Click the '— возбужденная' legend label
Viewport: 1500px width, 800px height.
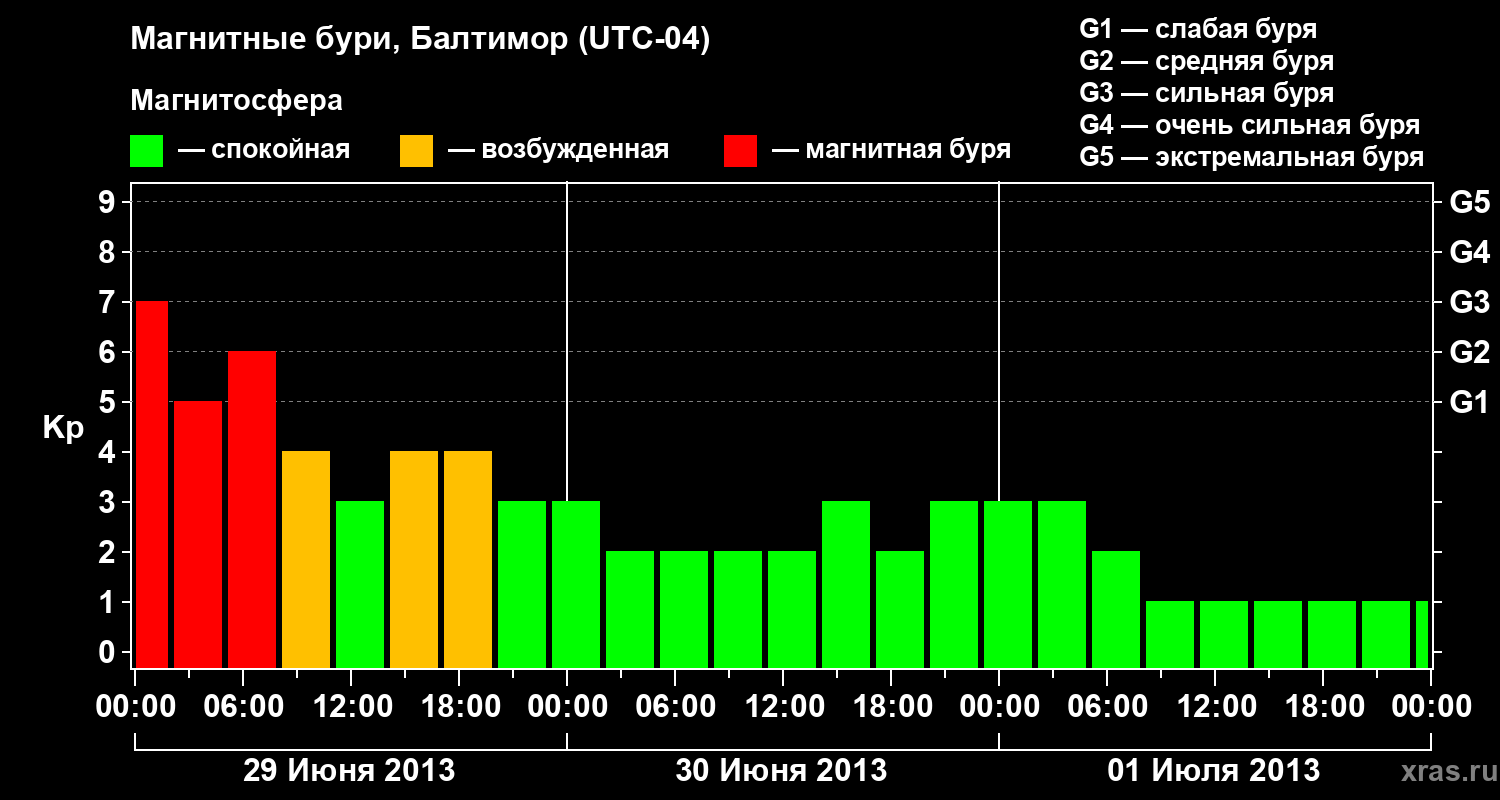559,151
